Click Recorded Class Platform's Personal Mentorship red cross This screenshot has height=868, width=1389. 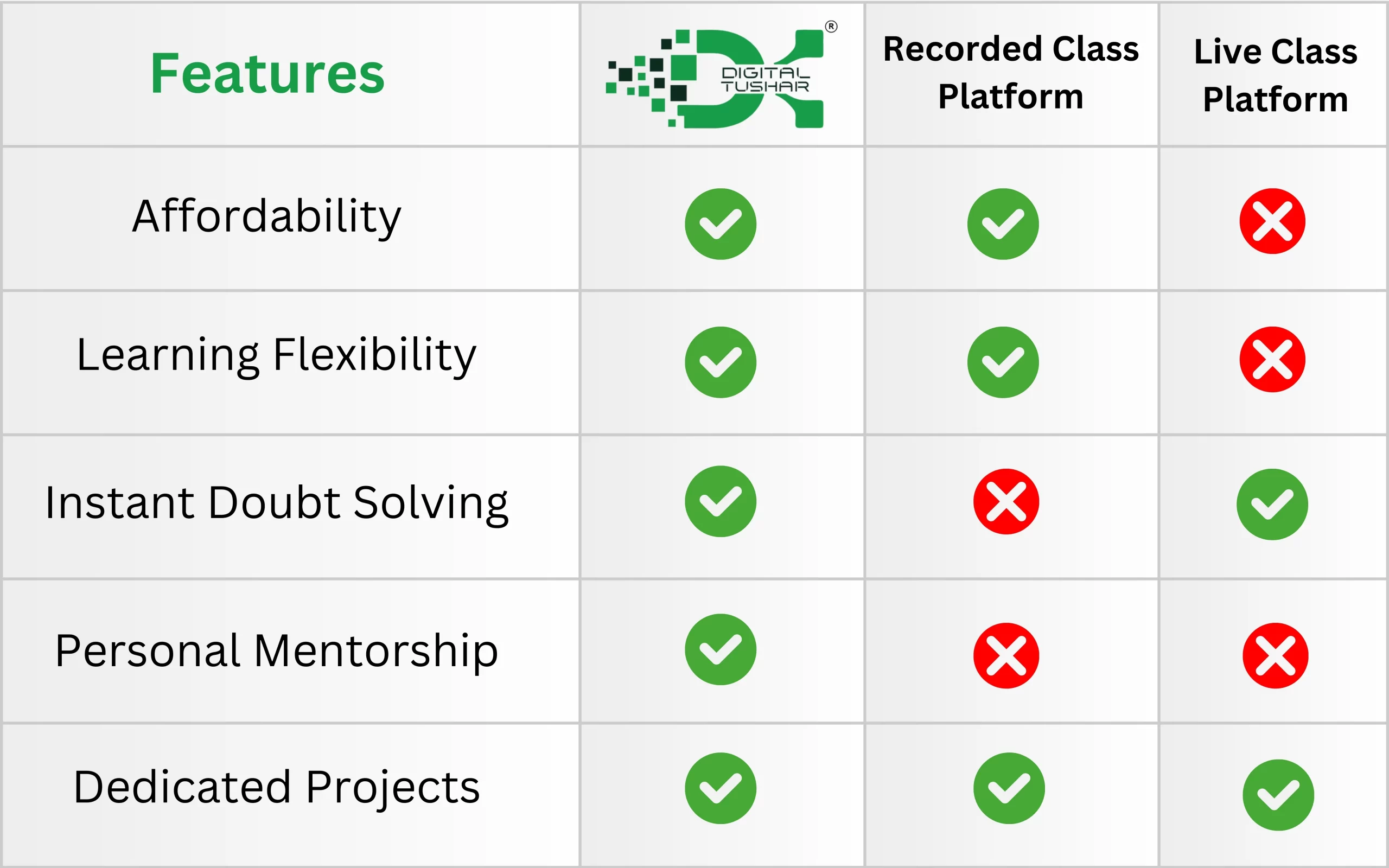click(1005, 655)
